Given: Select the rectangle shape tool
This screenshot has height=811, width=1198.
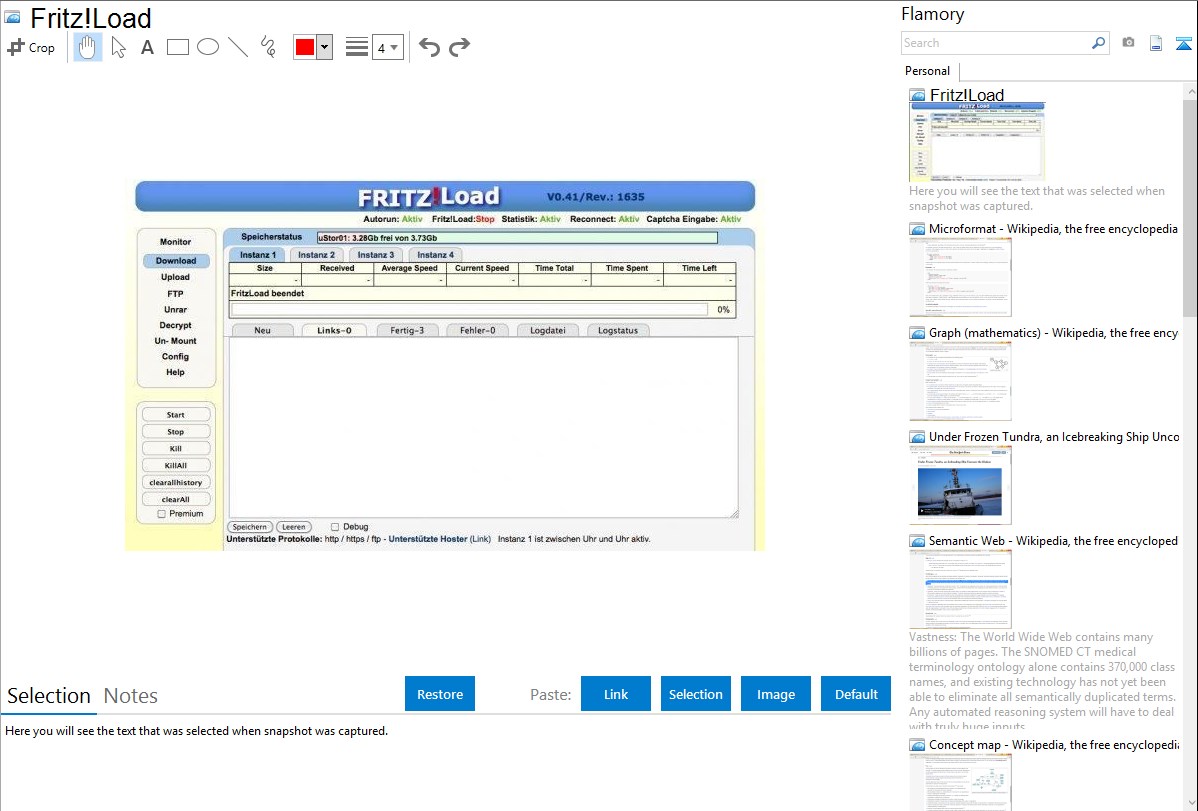Looking at the screenshot, I should point(177,47).
